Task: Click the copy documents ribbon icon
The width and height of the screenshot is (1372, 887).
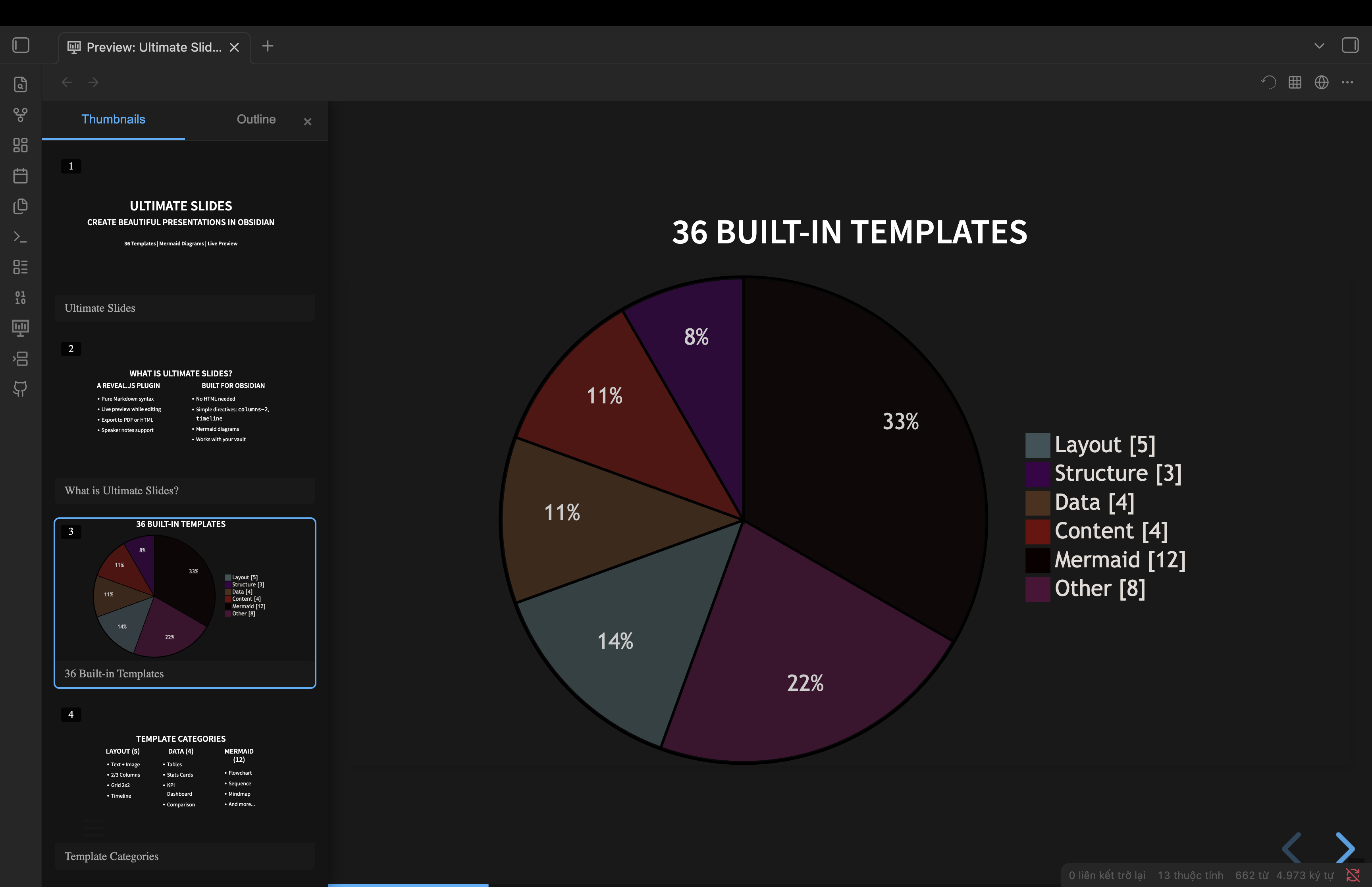Action: 21,206
